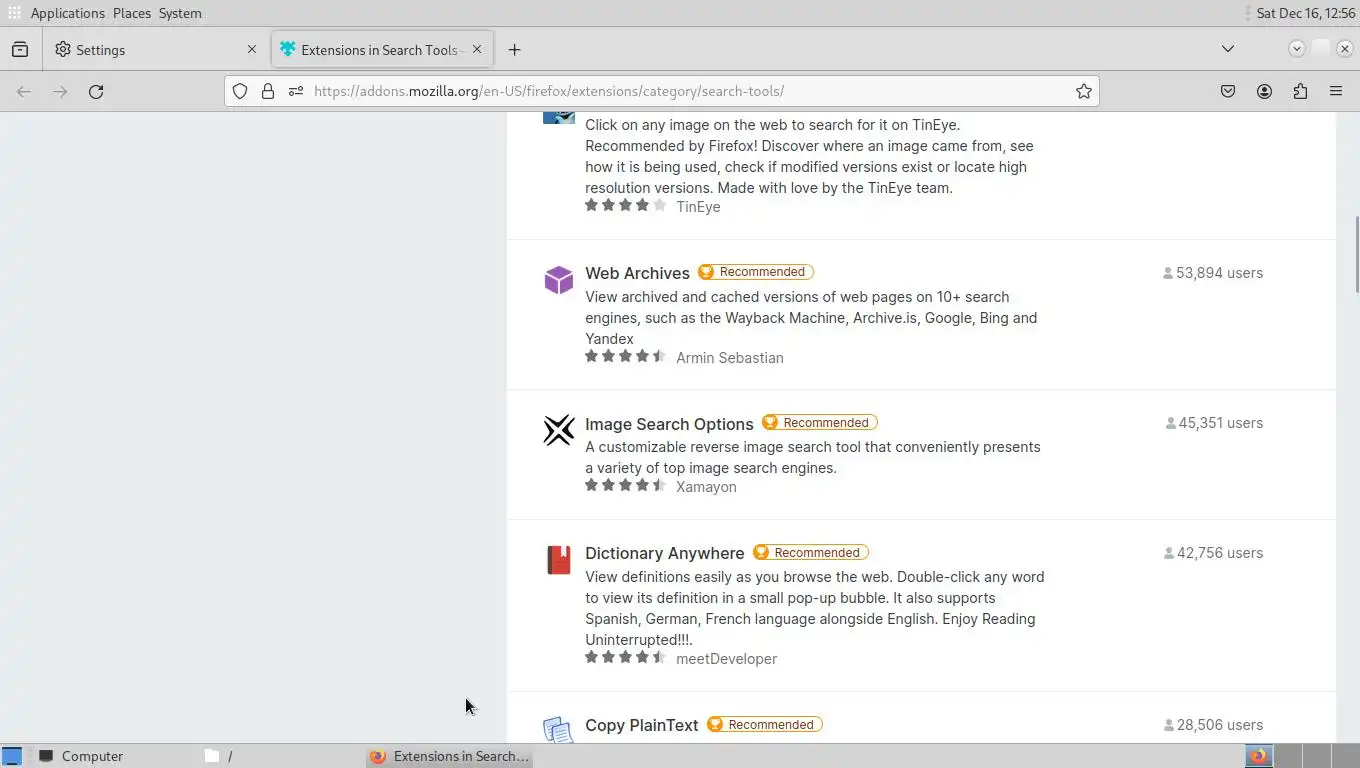Reload the current page
The image size is (1360, 768).
click(96, 91)
